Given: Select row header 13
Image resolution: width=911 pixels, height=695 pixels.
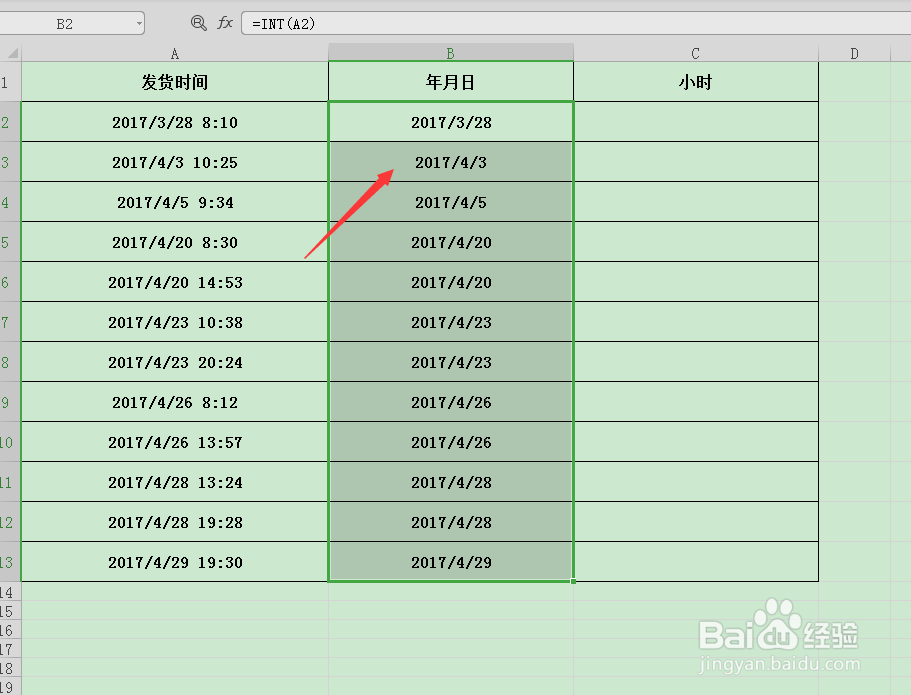Looking at the screenshot, I should [9, 562].
